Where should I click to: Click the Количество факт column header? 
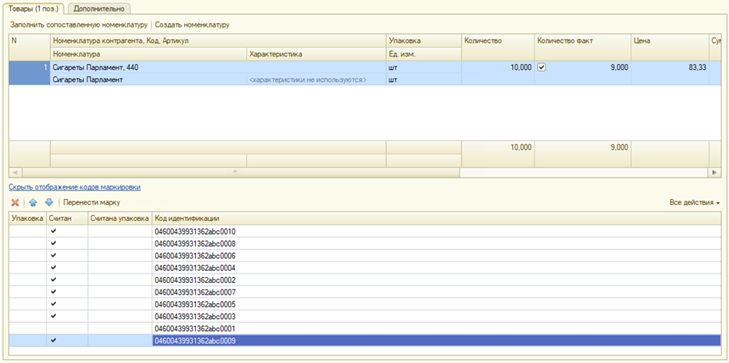tap(583, 47)
